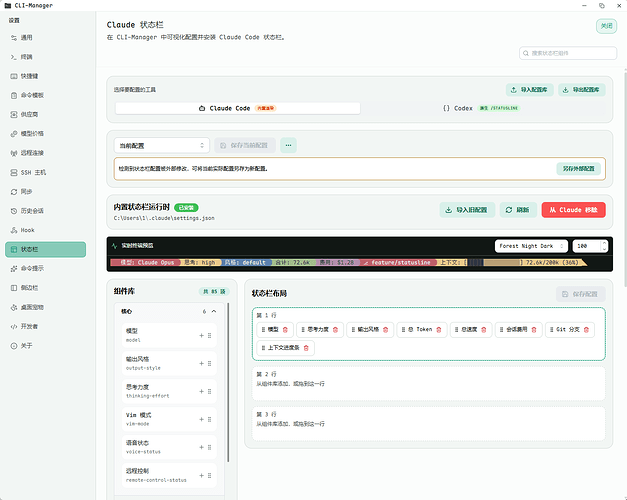The image size is (627, 500).
Task: Click 另存外部配置 save external config
Action: pos(579,169)
